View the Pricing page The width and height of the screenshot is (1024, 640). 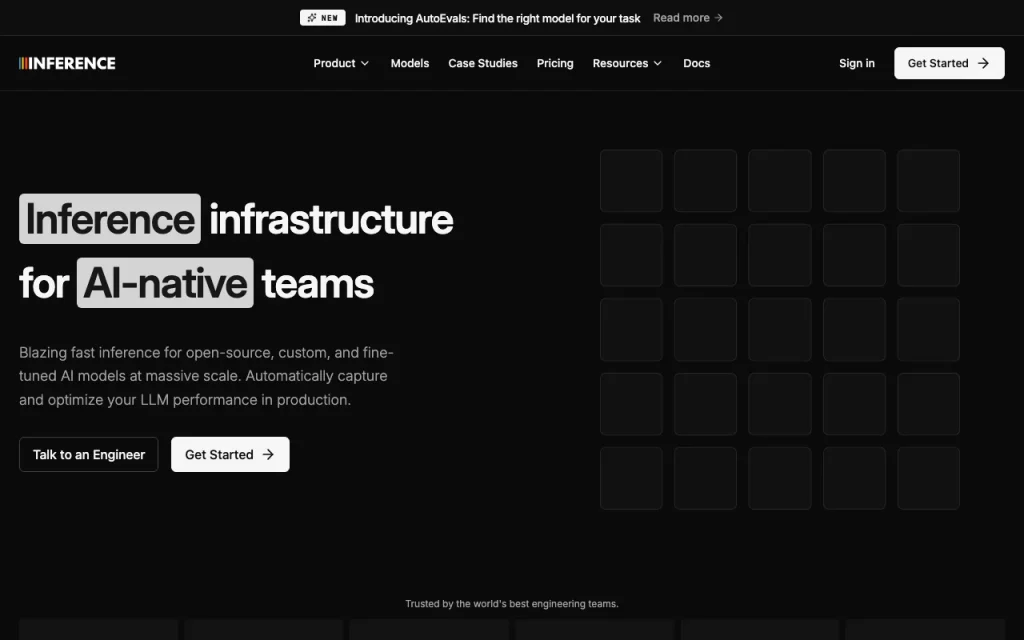click(555, 63)
